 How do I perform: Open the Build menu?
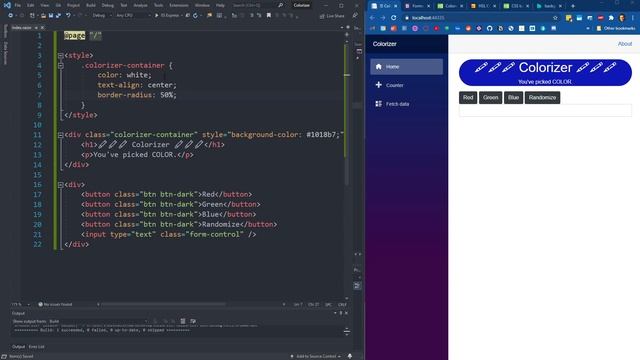(91, 5)
